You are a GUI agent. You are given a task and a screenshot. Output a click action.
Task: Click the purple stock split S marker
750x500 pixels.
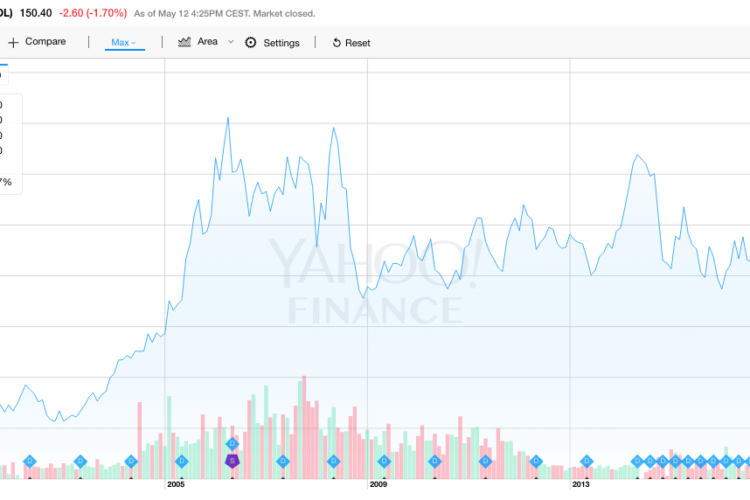click(x=232, y=461)
